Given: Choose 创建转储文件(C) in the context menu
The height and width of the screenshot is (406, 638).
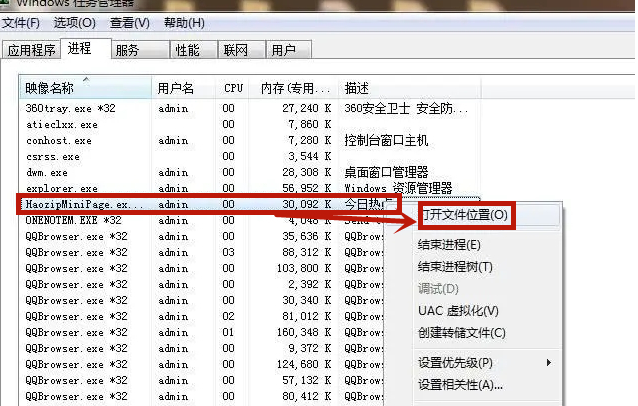Looking at the screenshot, I should (461, 333).
